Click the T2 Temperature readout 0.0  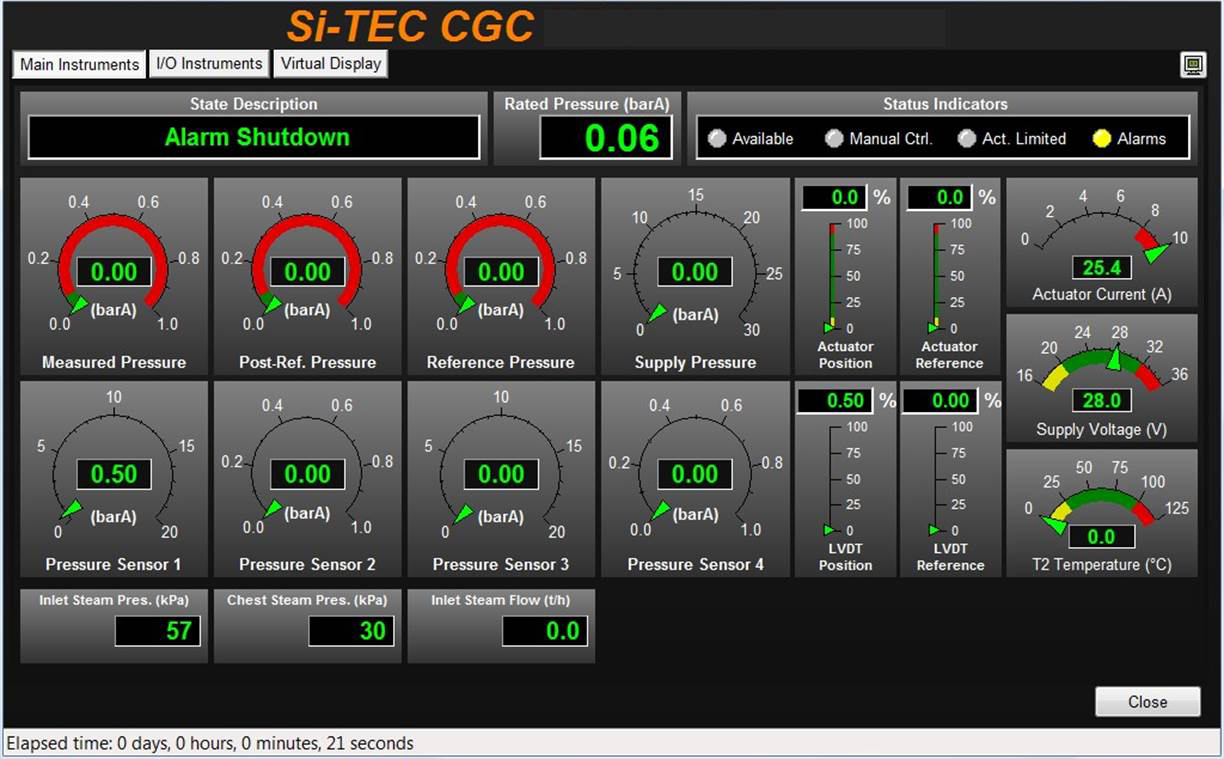(1101, 537)
